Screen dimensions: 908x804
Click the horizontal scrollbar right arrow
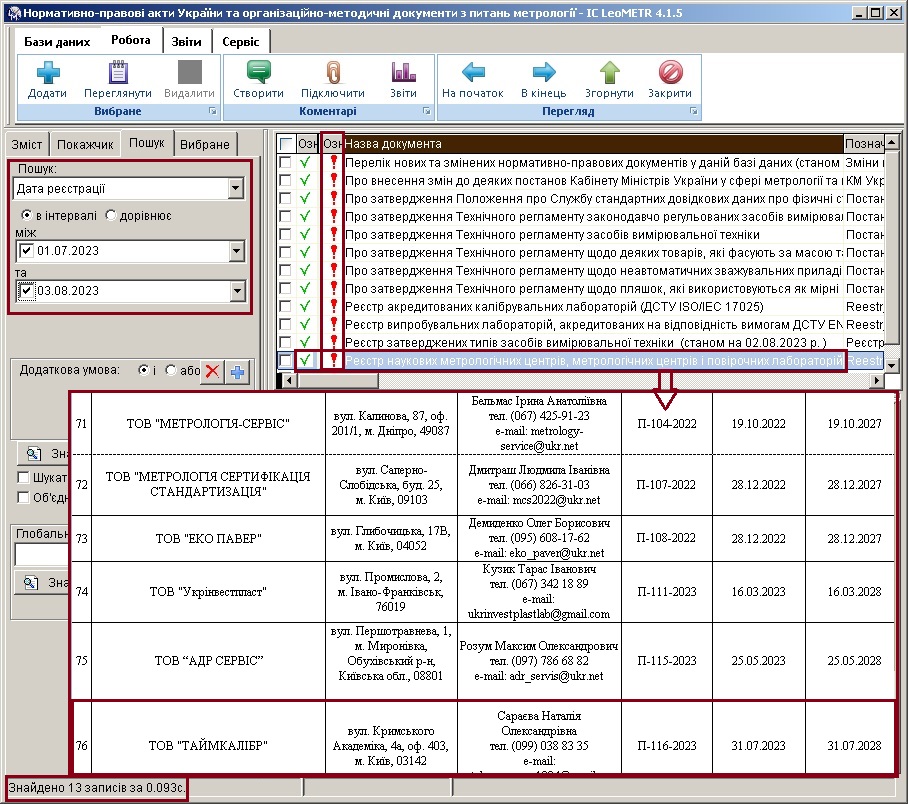point(878,381)
